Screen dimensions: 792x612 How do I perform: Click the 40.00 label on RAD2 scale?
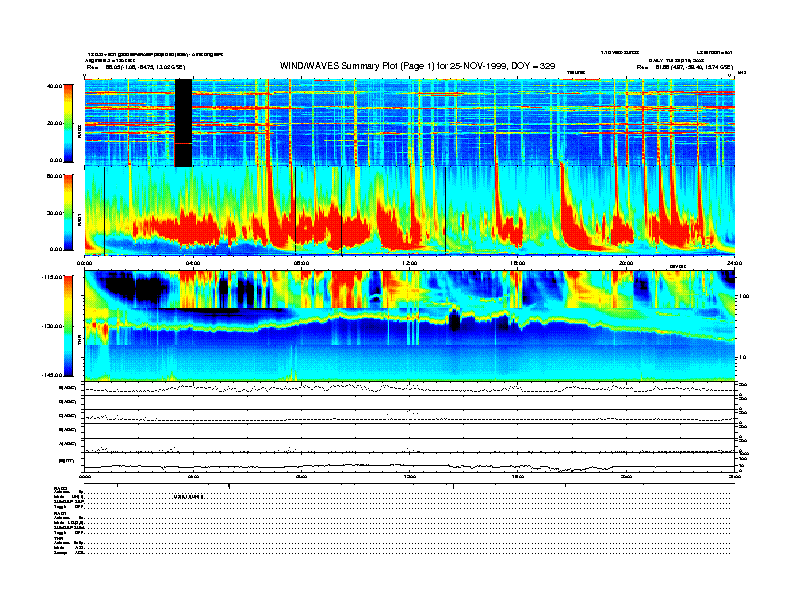pyautogui.click(x=55, y=86)
